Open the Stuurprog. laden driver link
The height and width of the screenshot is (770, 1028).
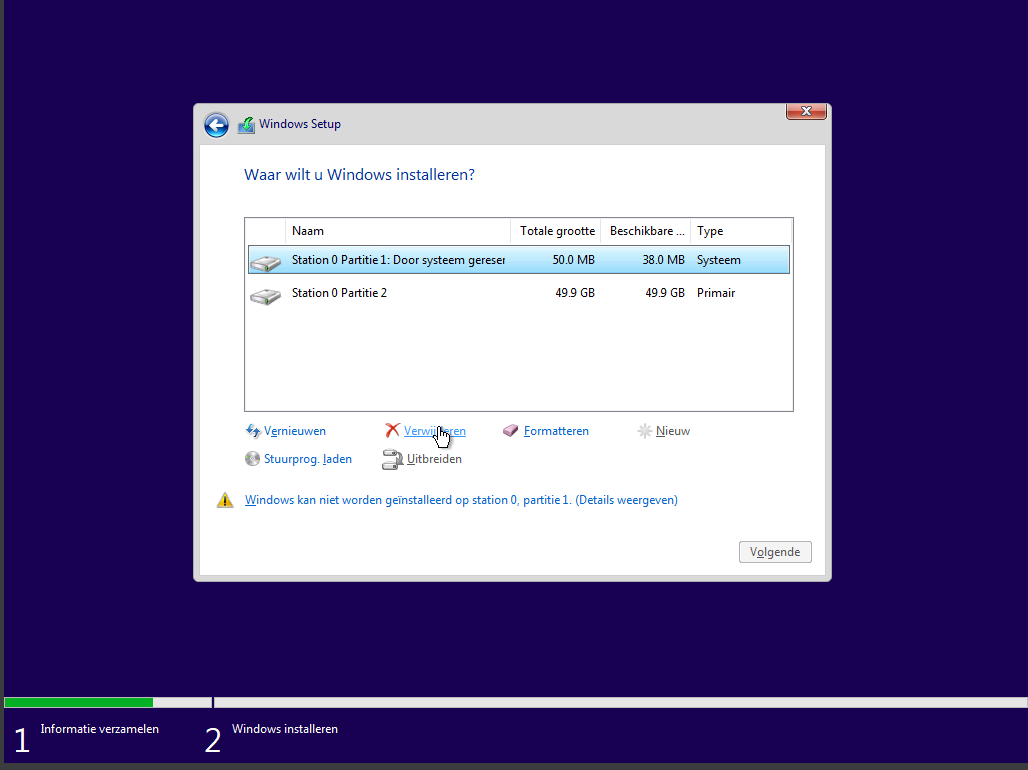(x=307, y=459)
